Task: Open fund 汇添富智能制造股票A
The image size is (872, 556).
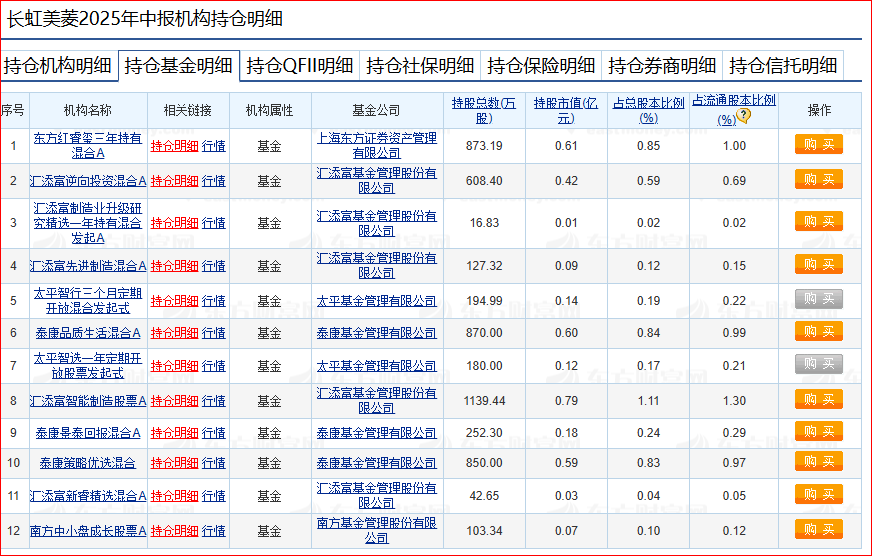Action: tap(88, 400)
